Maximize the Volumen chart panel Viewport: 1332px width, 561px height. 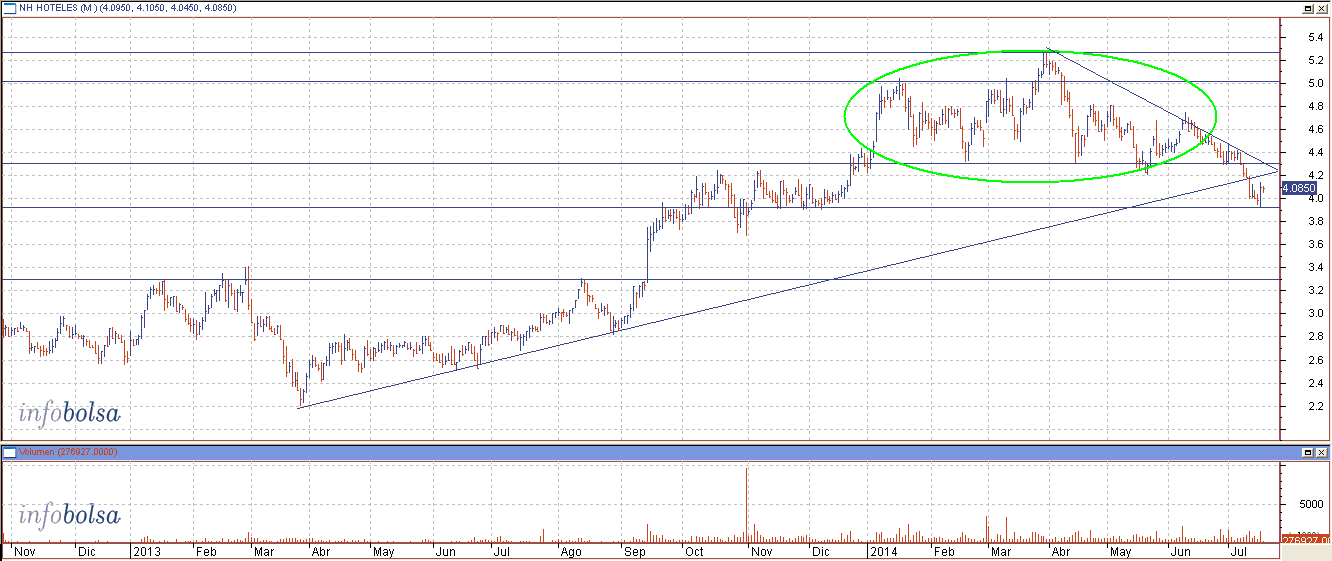[x=1306, y=452]
